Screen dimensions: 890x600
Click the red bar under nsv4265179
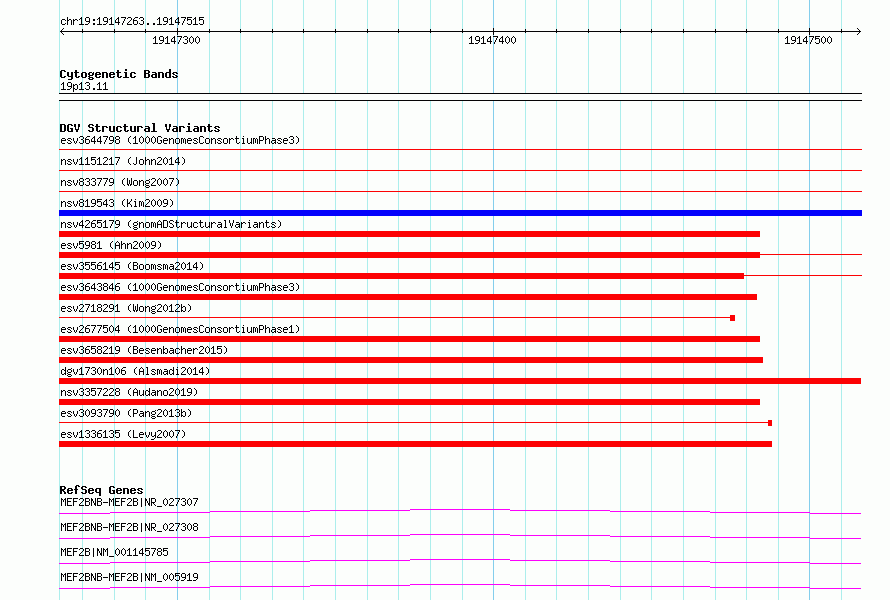(409, 234)
